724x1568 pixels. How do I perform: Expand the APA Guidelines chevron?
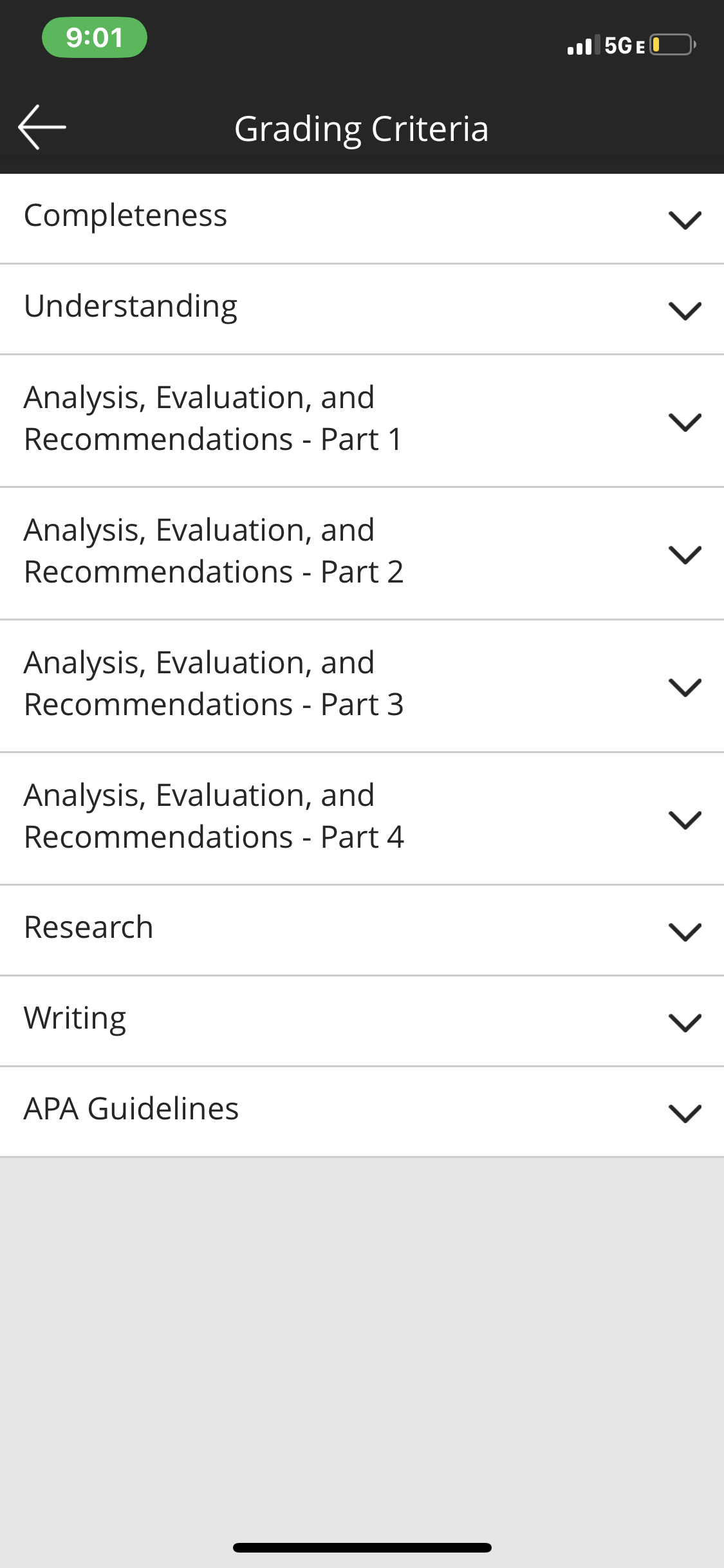click(685, 1114)
